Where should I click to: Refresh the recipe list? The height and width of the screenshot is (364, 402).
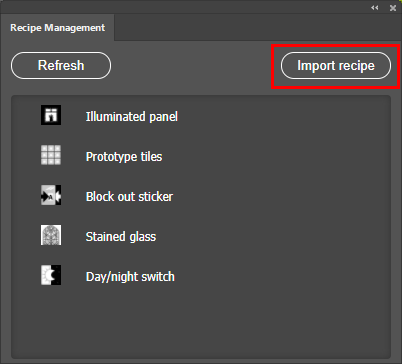[x=61, y=65]
